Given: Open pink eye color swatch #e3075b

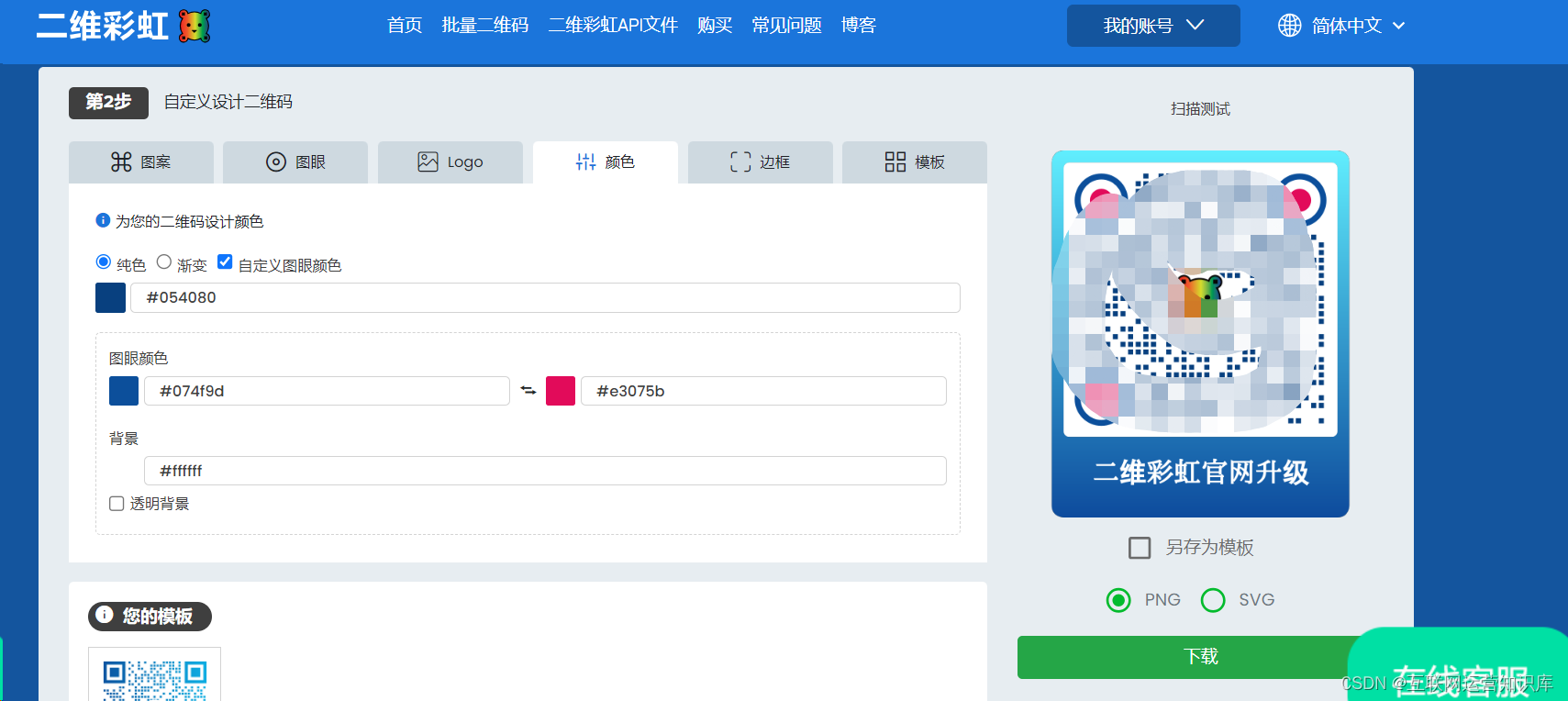Looking at the screenshot, I should click(x=561, y=391).
